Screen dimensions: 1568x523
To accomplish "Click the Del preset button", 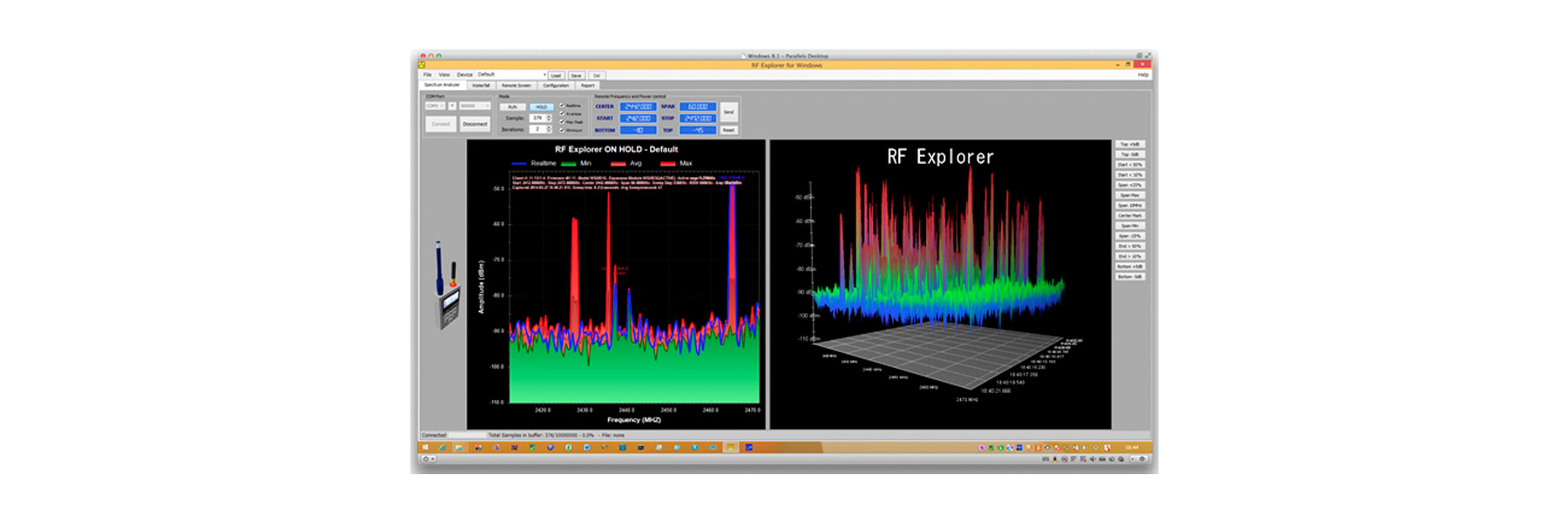I will coord(597,75).
